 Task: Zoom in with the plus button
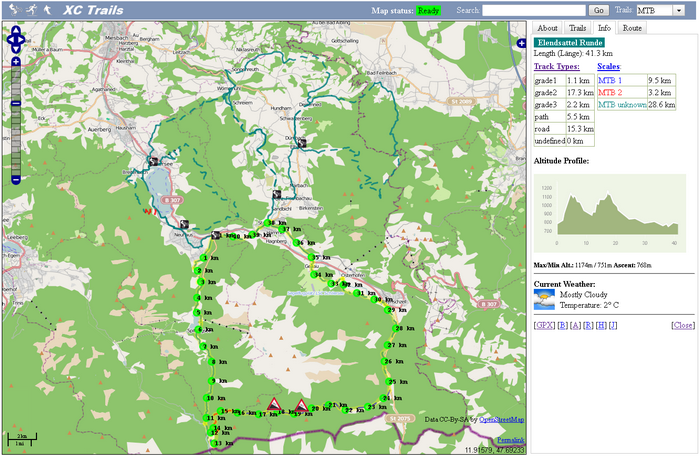pyautogui.click(x=16, y=61)
